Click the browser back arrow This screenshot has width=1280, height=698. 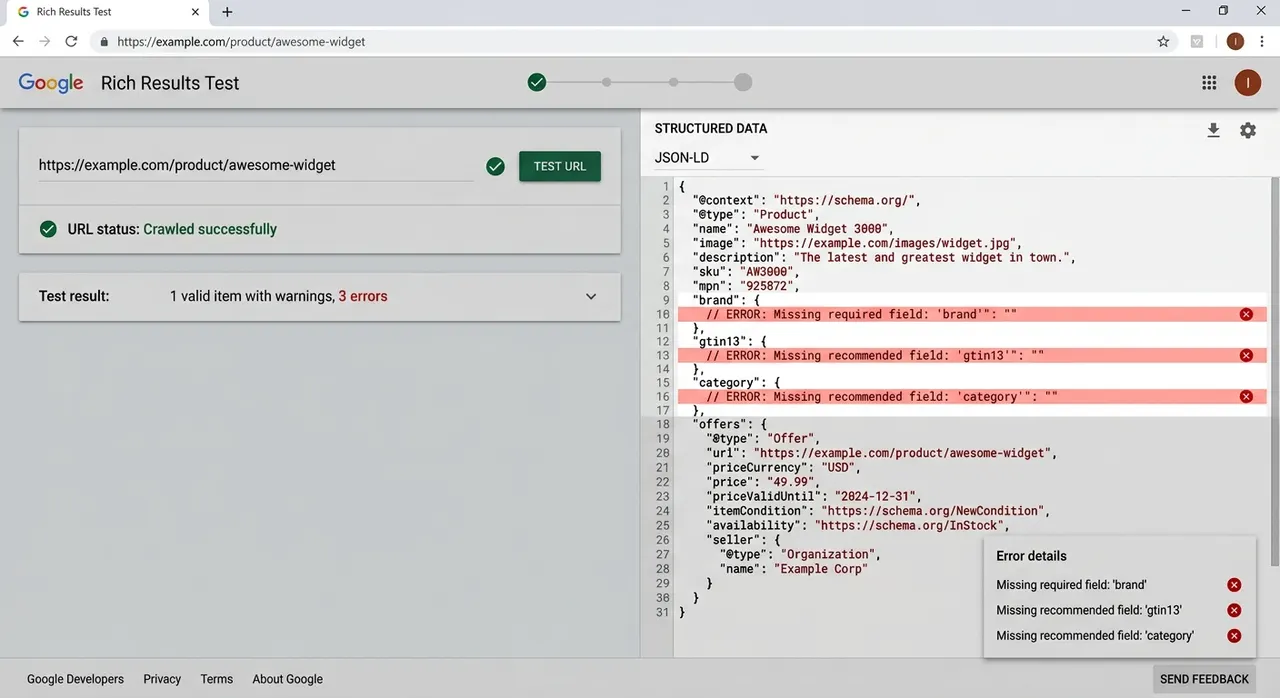(x=18, y=42)
